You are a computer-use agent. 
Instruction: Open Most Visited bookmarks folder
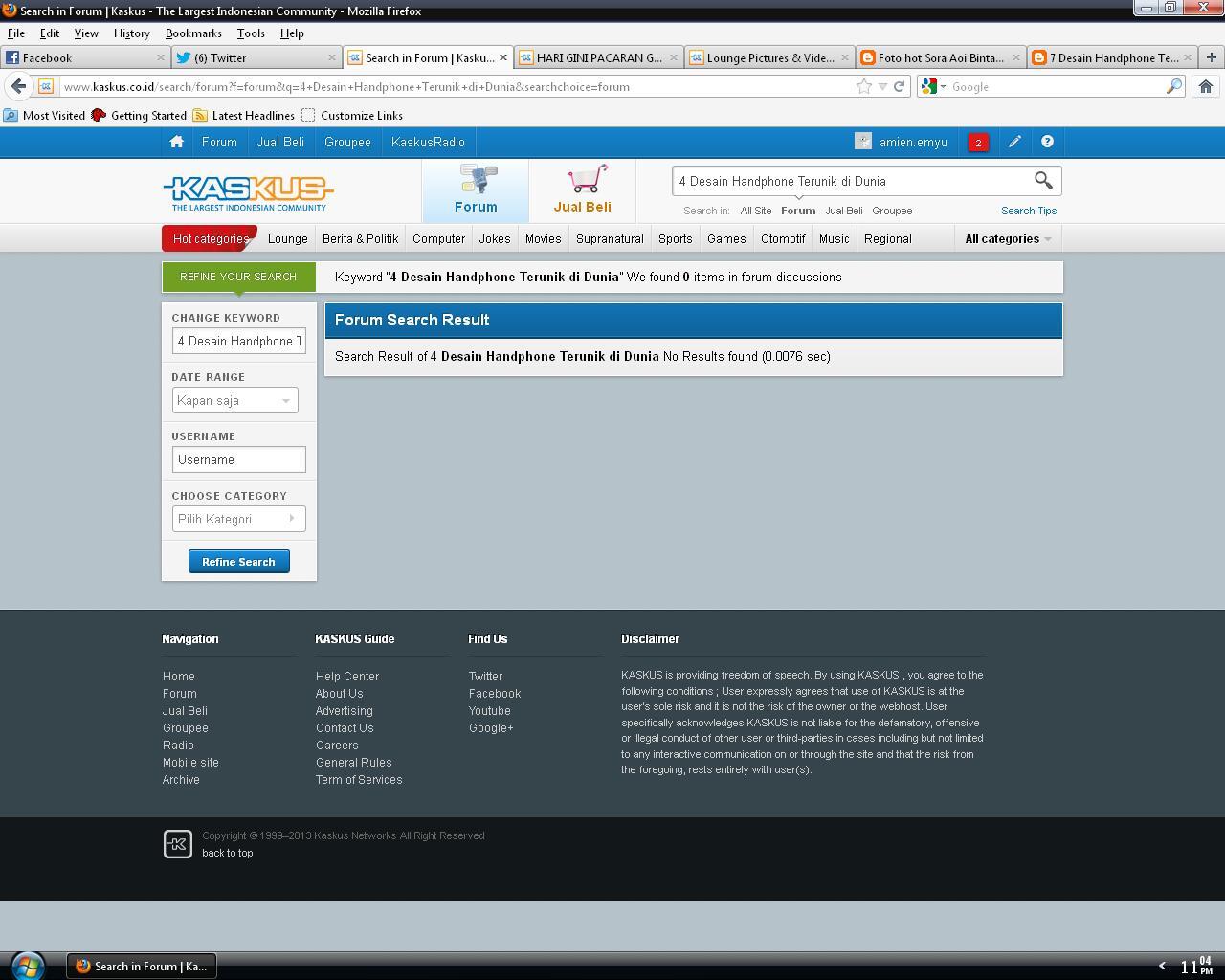click(x=45, y=115)
